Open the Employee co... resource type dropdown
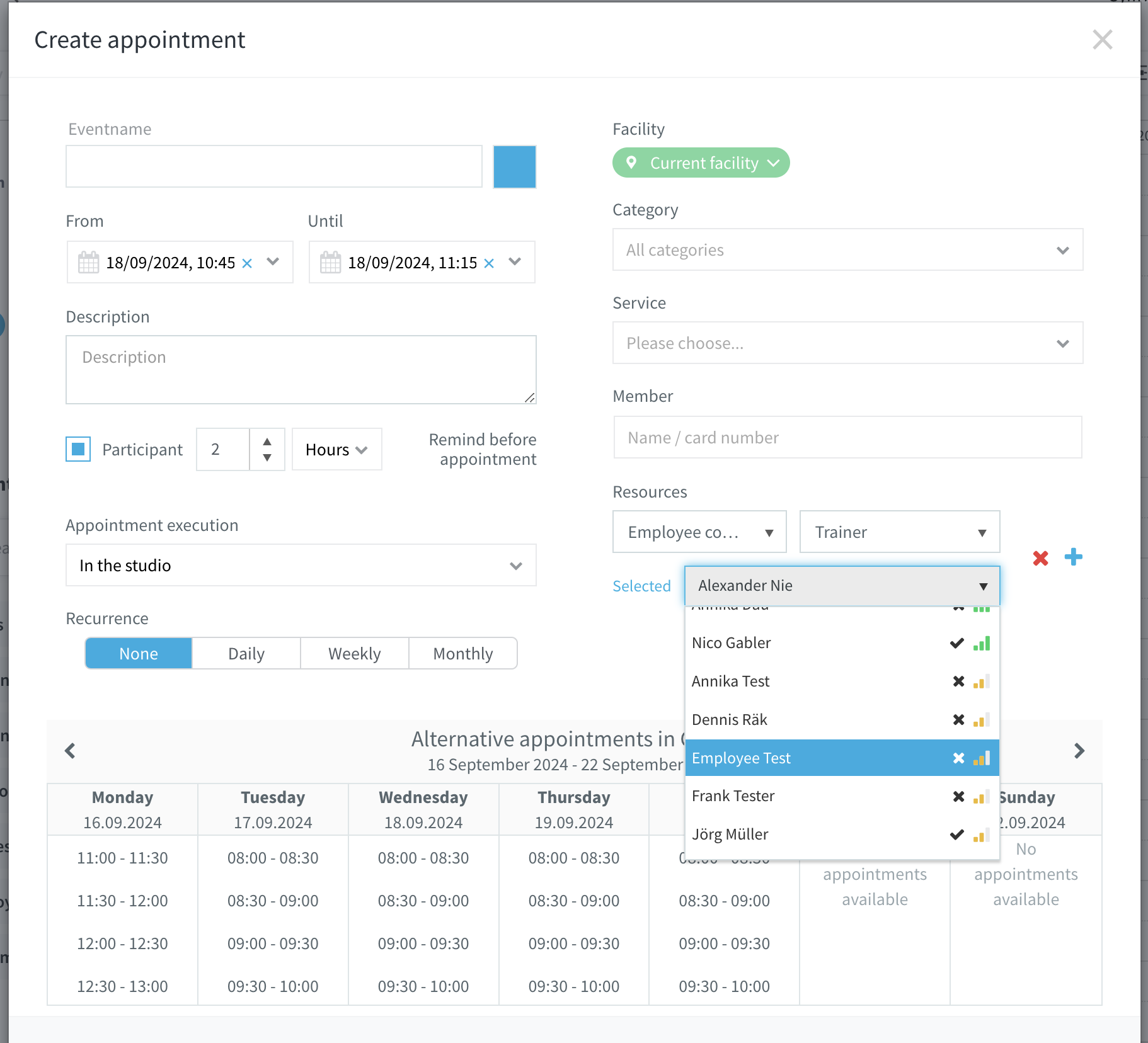Viewport: 1148px width, 1043px height. coord(699,532)
